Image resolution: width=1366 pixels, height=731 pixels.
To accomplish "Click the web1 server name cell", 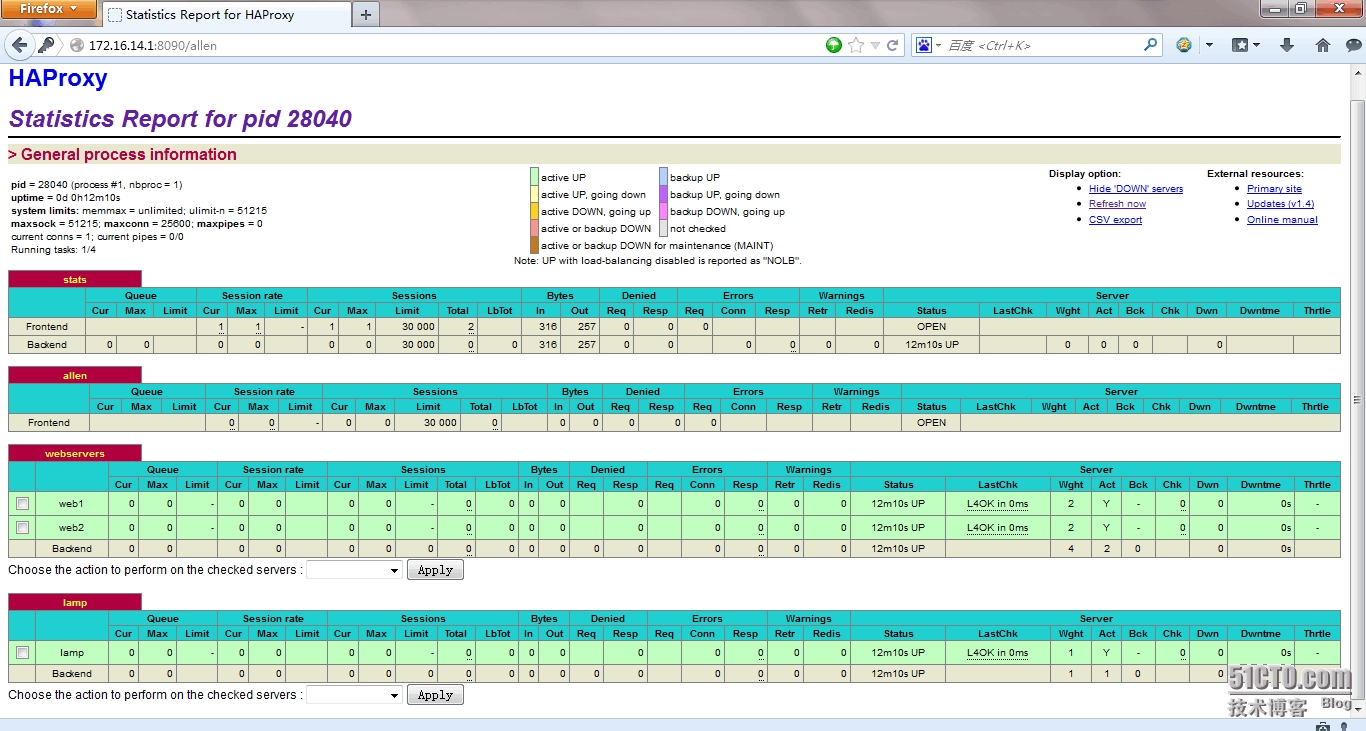I will coord(71,503).
